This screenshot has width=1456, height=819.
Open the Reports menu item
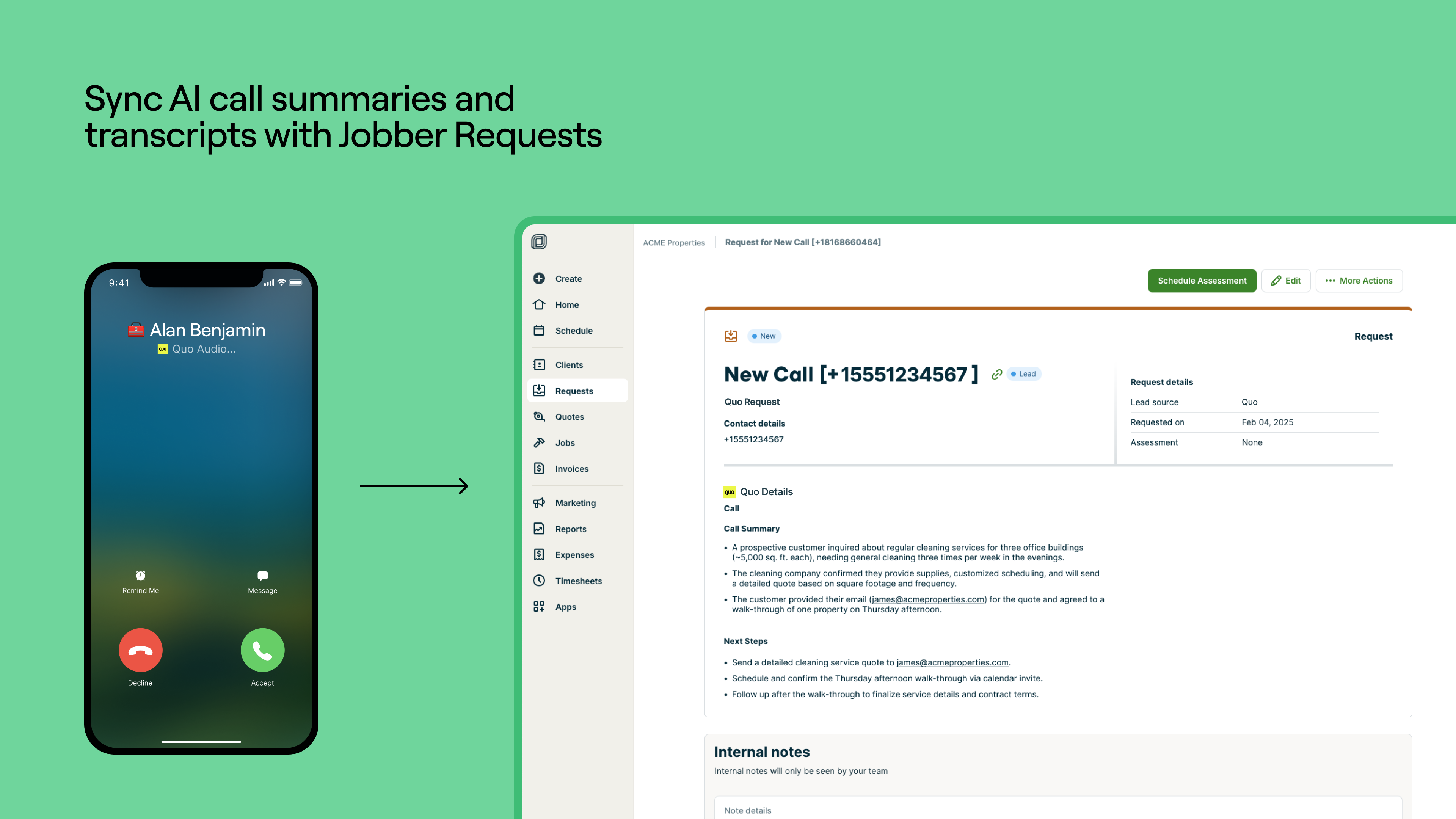pos(570,529)
